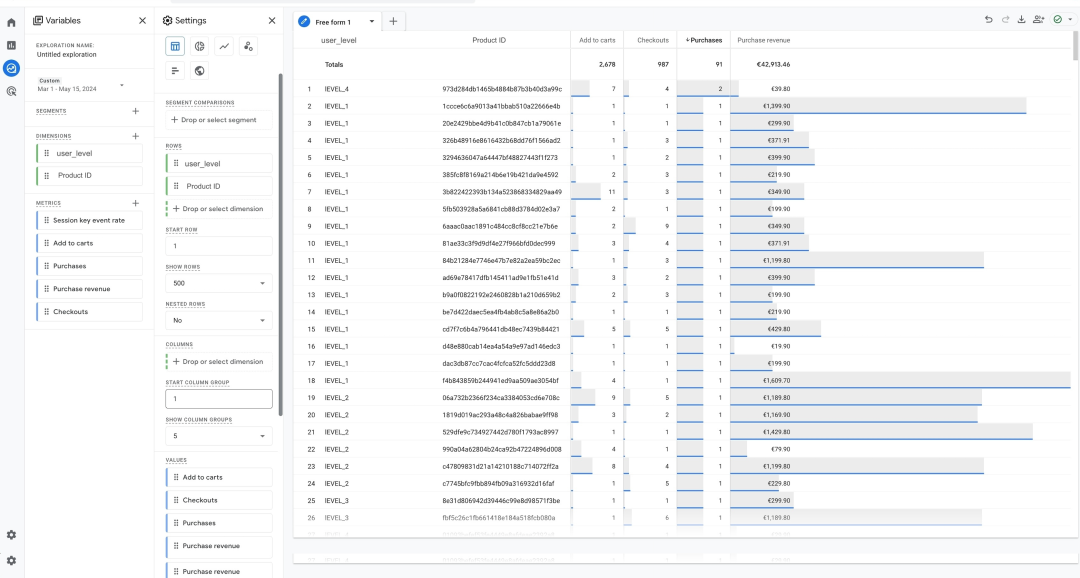Select the Geo map visualization icon
The height and width of the screenshot is (578, 1080).
pos(200,70)
